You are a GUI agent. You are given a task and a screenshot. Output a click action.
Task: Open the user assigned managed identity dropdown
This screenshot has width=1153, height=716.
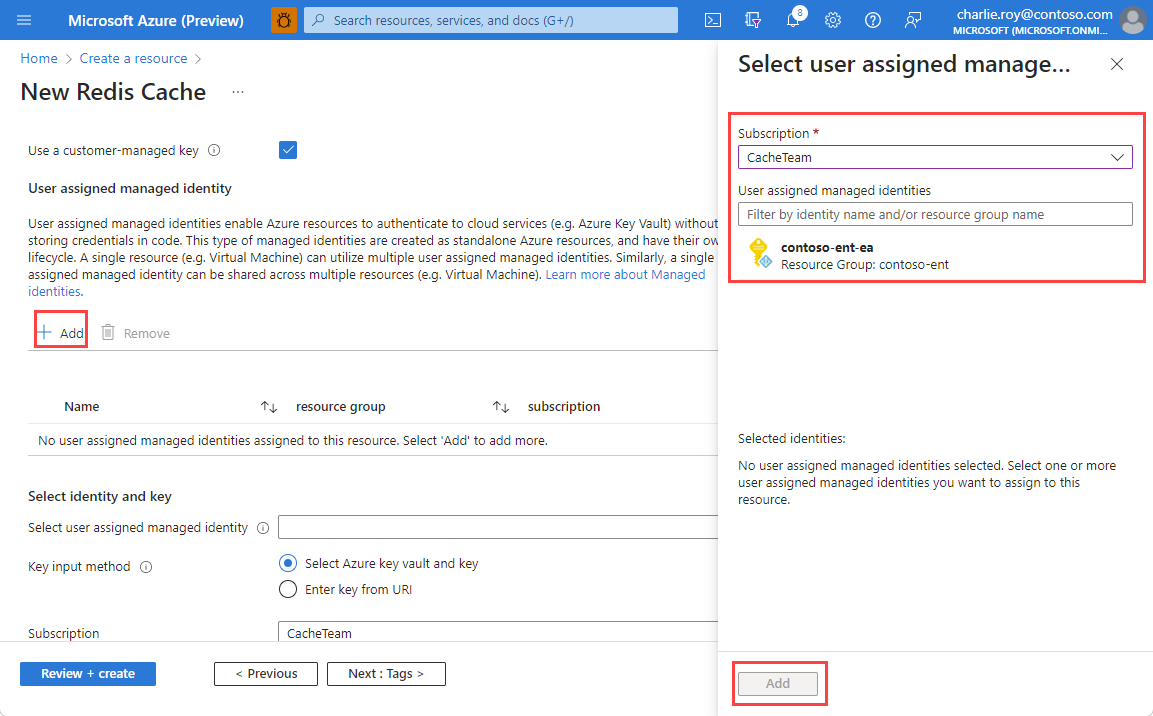pos(497,527)
